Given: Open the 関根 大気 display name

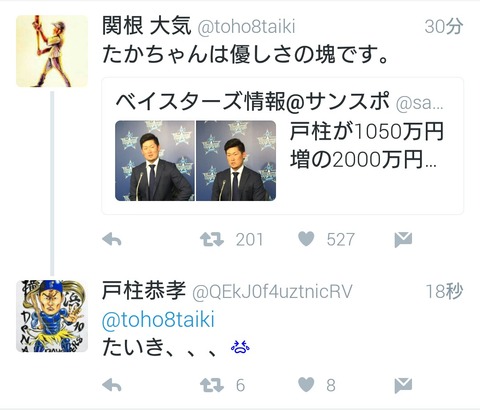Looking at the screenshot, I should point(147,26).
